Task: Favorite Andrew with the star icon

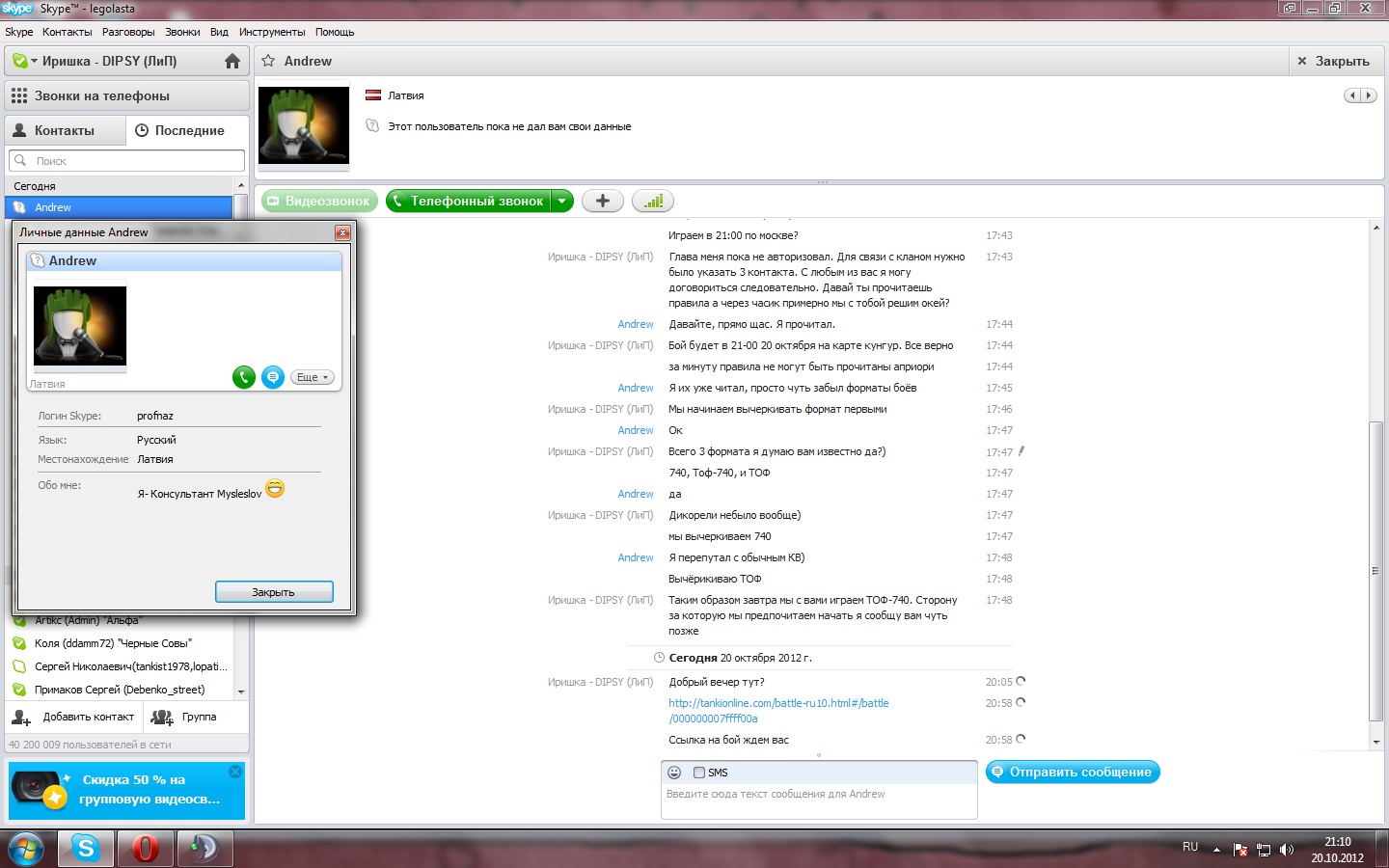Action: [x=268, y=61]
